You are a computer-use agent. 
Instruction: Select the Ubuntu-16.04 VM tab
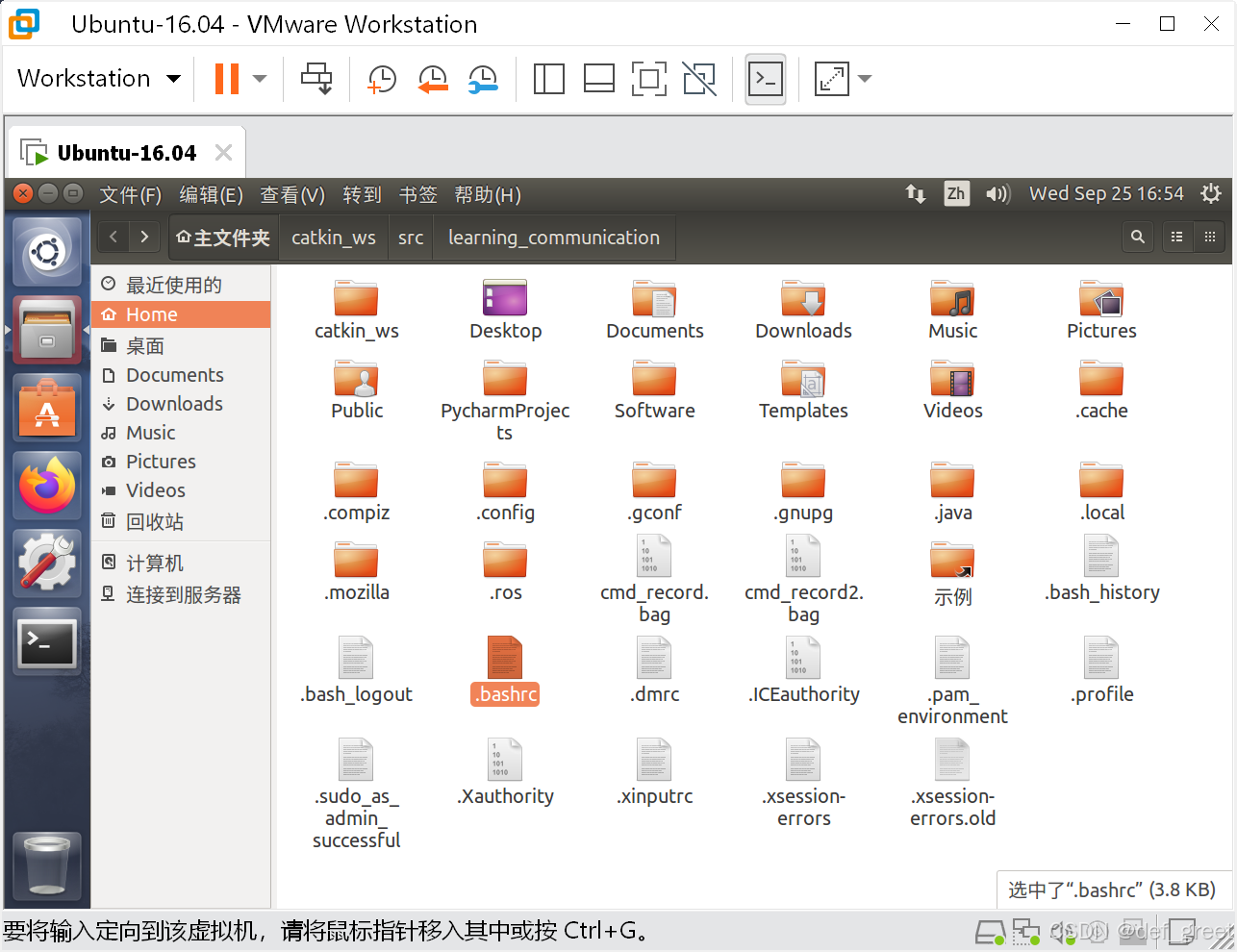tap(126, 153)
